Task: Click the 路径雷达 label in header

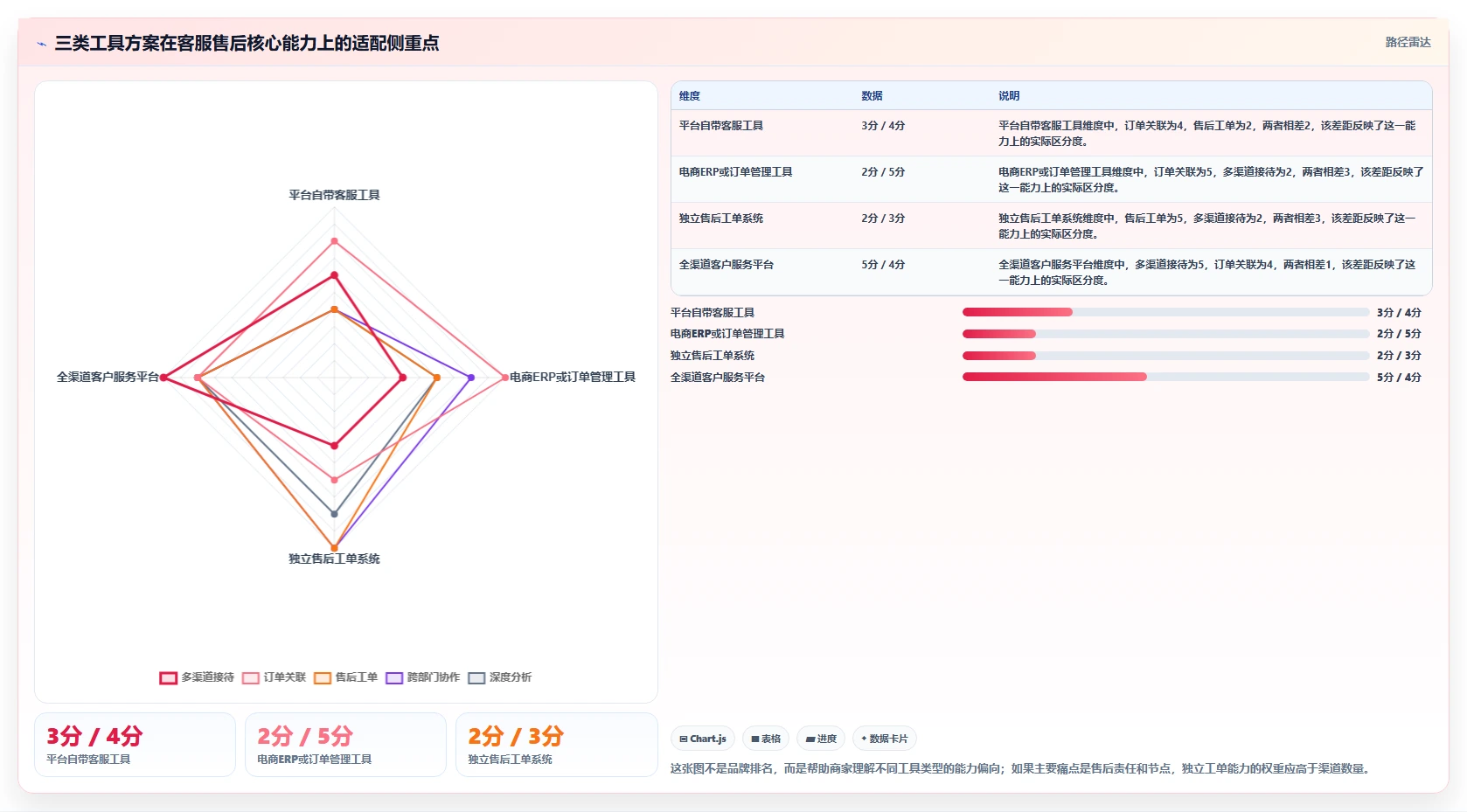Action: click(x=1408, y=42)
